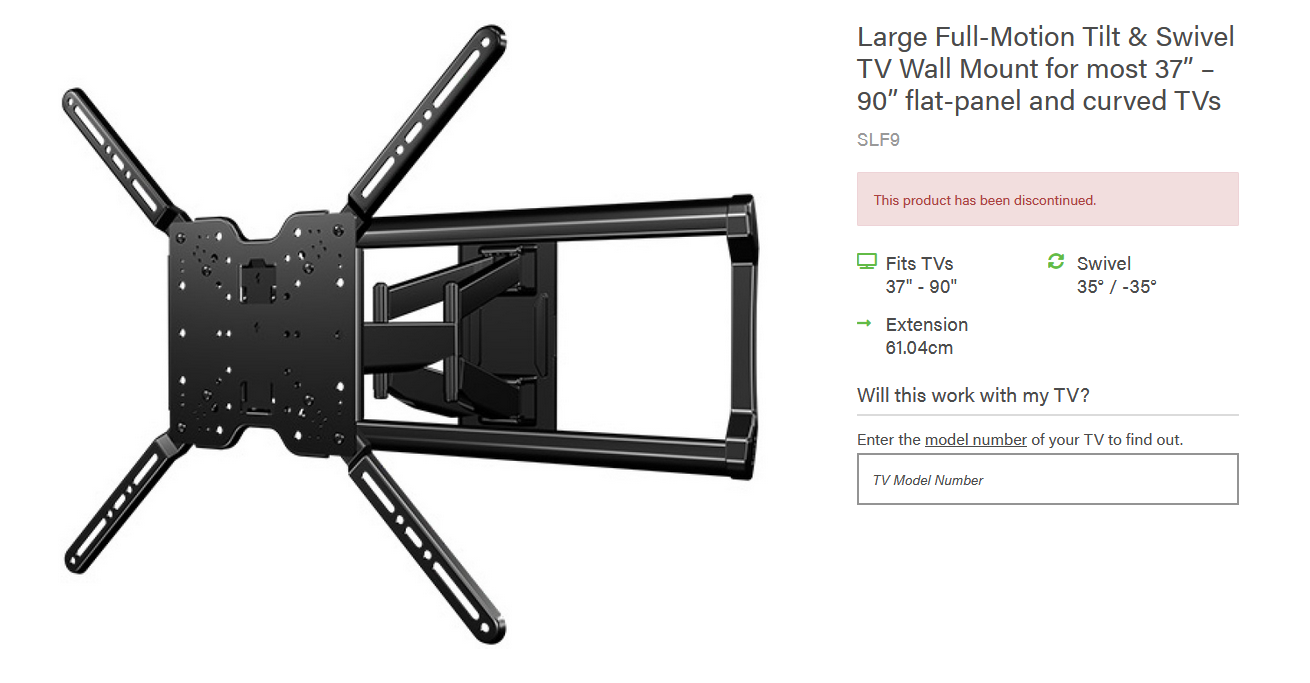Click the 35° / -35° swivel value
The image size is (1310, 683).
tap(1117, 287)
